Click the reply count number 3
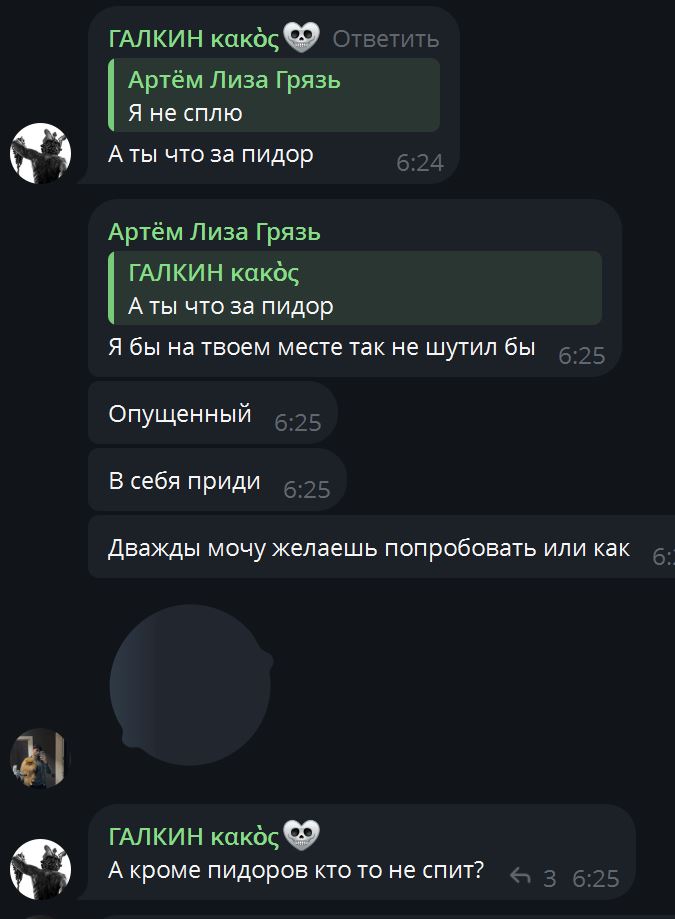Image resolution: width=675 pixels, height=919 pixels. coord(550,878)
